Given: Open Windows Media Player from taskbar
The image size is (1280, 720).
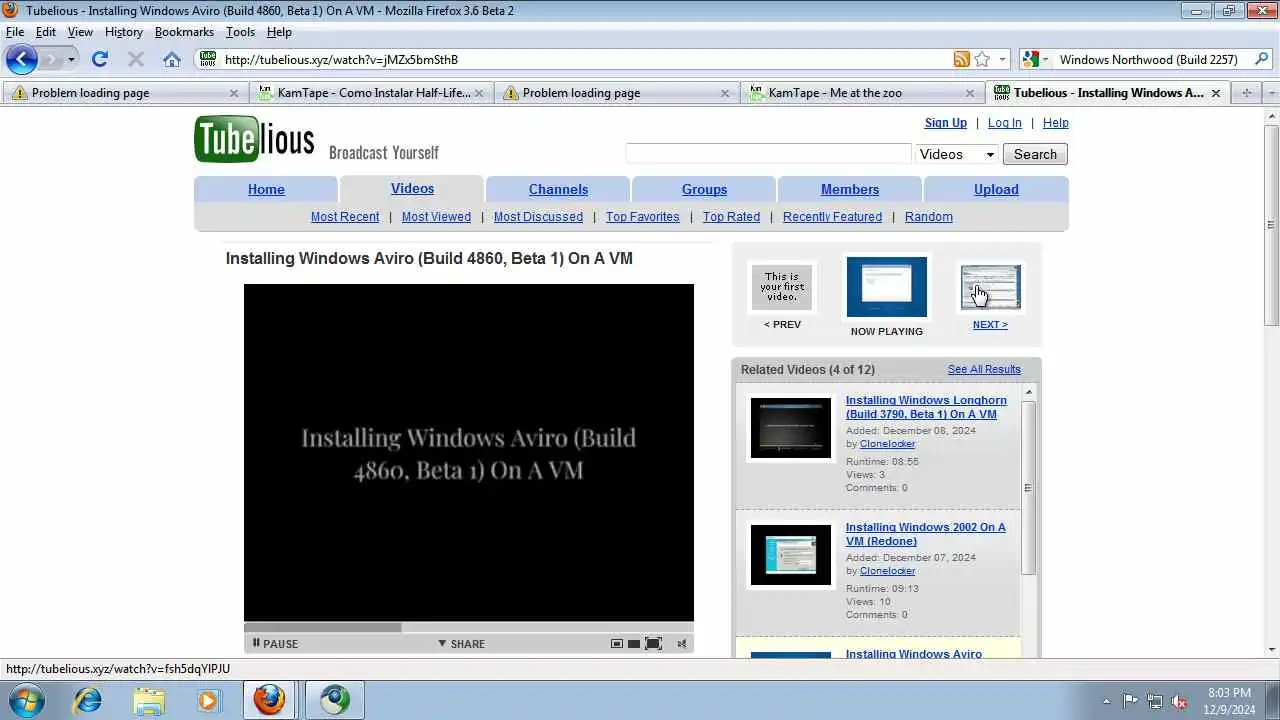Looking at the screenshot, I should pos(208,700).
